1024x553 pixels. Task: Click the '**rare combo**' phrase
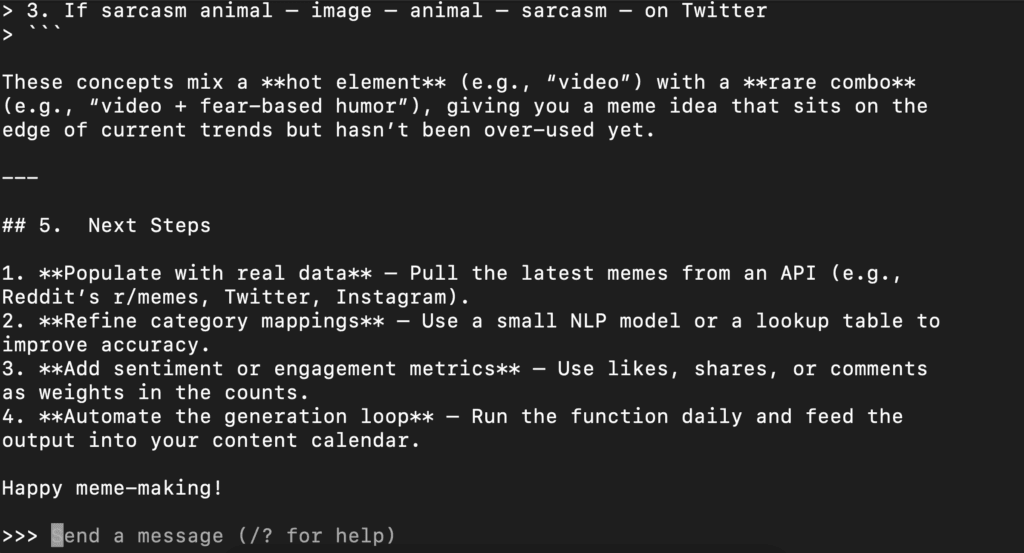point(829,83)
